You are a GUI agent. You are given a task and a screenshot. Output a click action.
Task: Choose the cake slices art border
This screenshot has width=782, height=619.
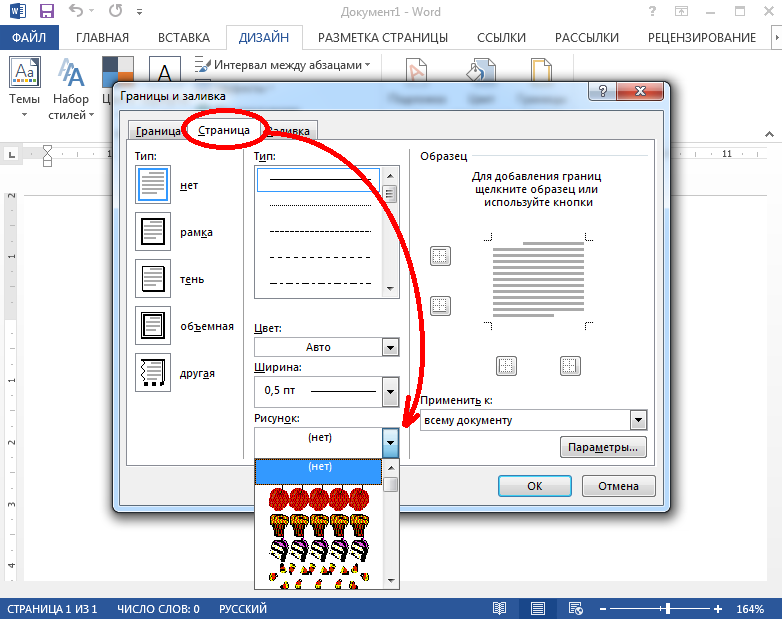pyautogui.click(x=319, y=551)
